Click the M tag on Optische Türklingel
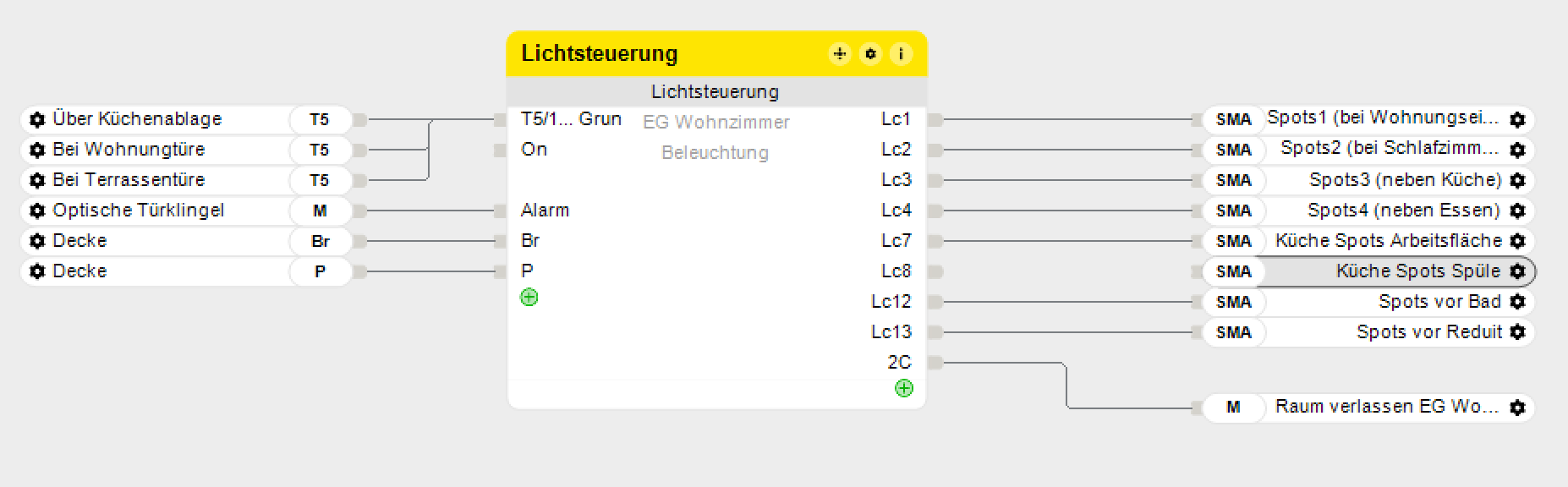 pyautogui.click(x=320, y=211)
